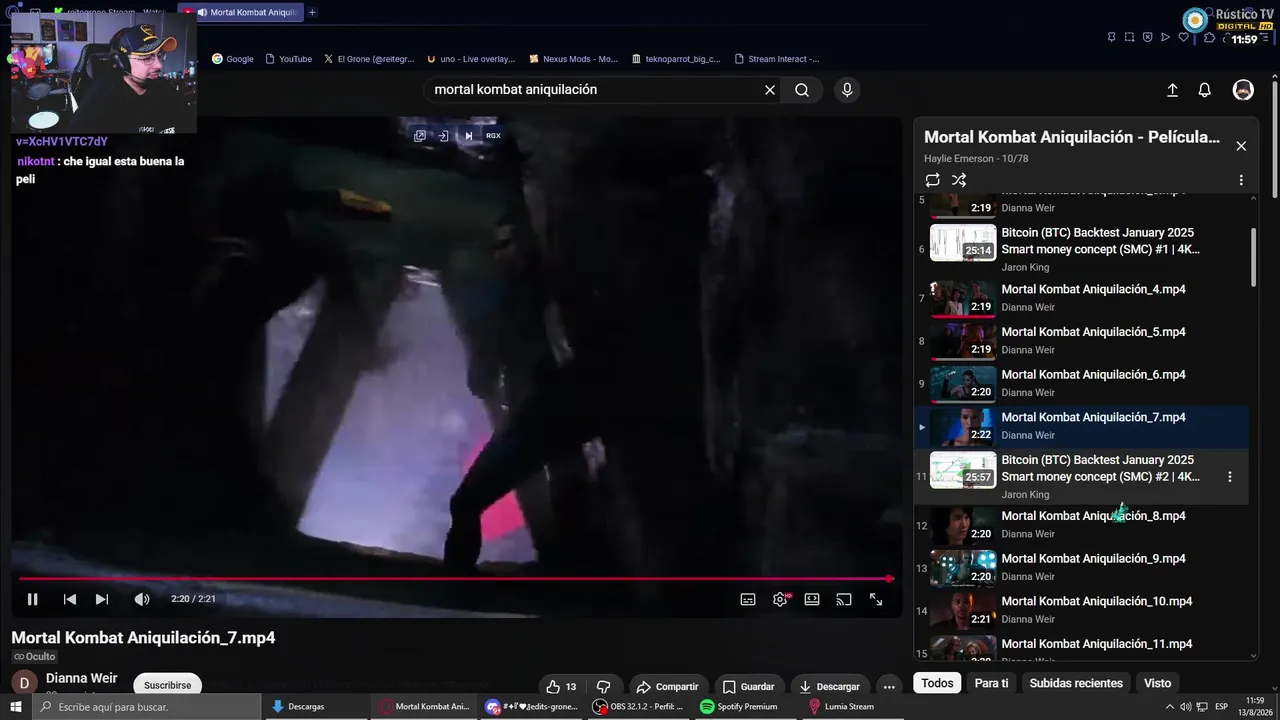Select the Subidas recientes filter chip

(1076, 683)
